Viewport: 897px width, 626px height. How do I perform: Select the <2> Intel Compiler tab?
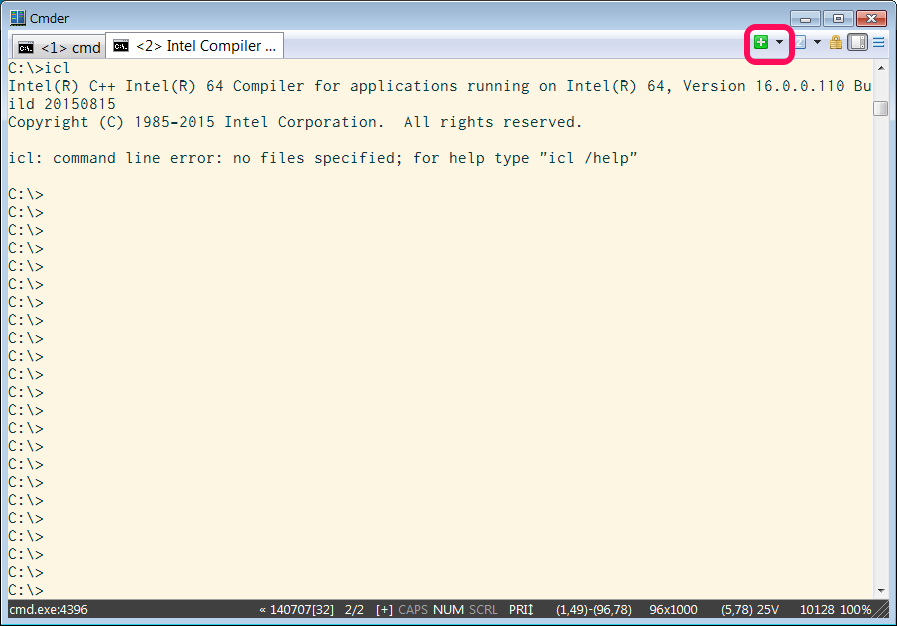195,46
